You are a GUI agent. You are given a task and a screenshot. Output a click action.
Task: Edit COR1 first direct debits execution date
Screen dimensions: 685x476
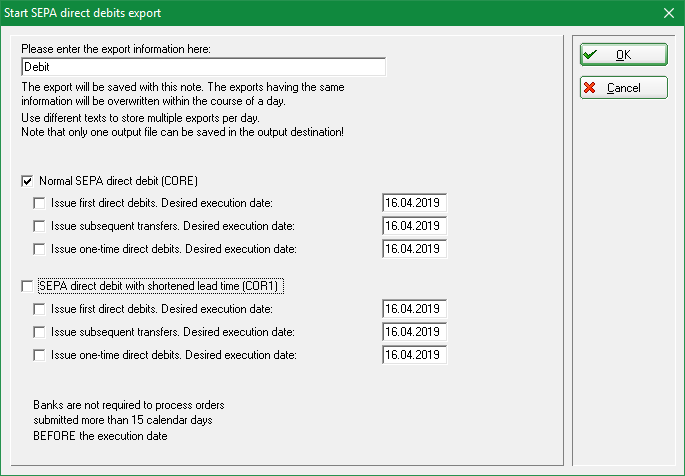pyautogui.click(x=414, y=309)
